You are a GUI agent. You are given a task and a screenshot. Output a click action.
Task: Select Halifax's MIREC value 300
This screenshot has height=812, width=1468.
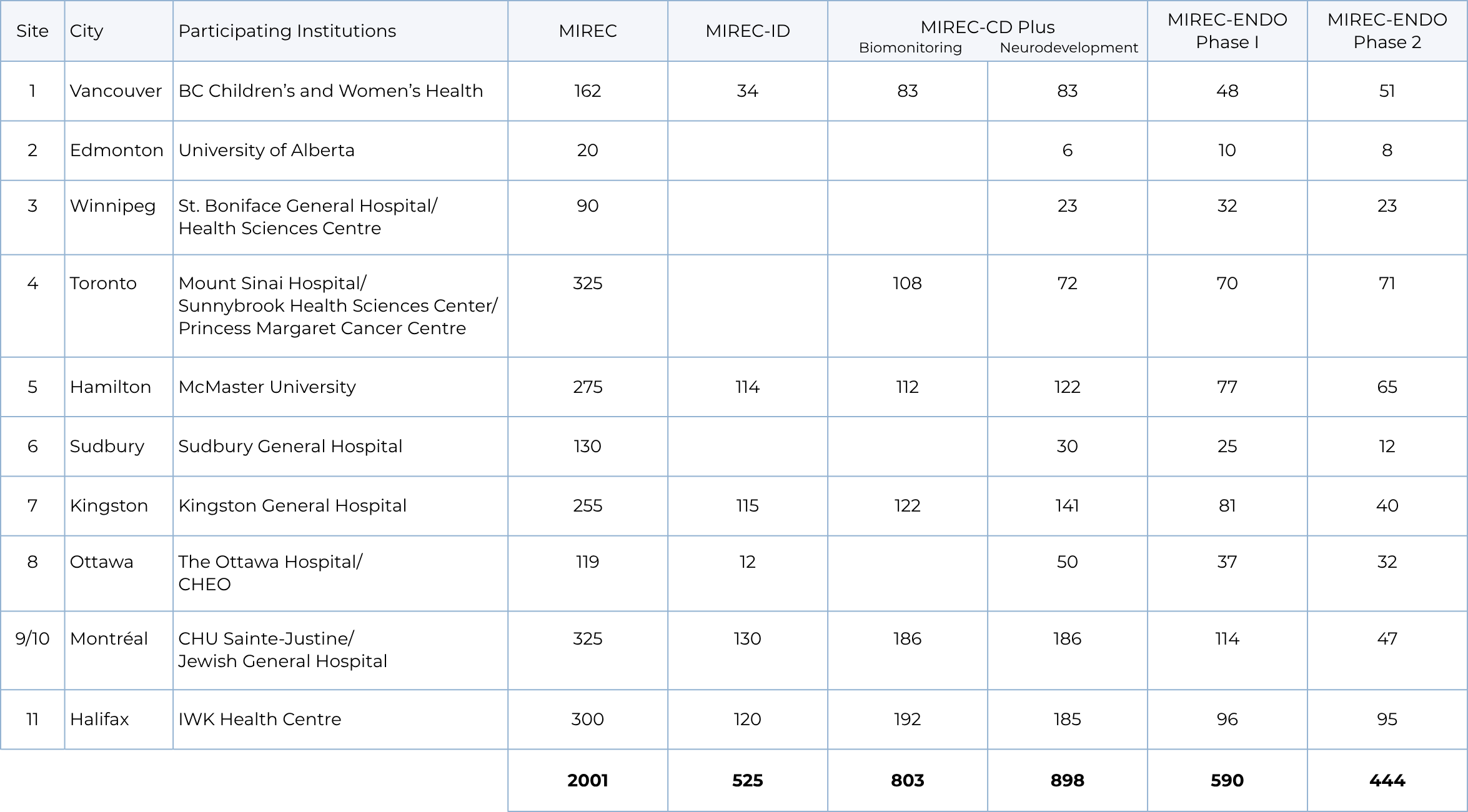tap(588, 720)
